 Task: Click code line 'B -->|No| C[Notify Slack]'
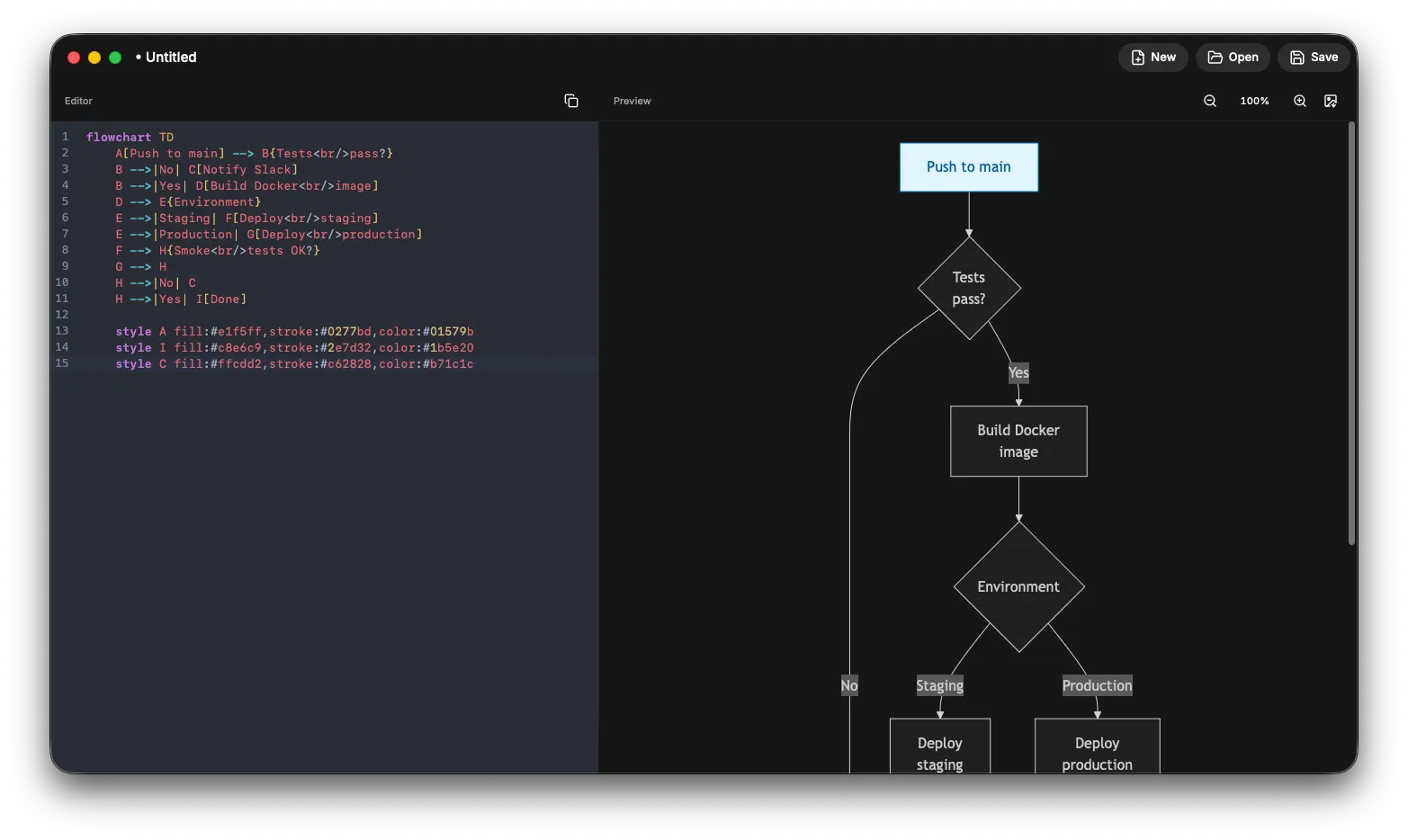pos(206,169)
